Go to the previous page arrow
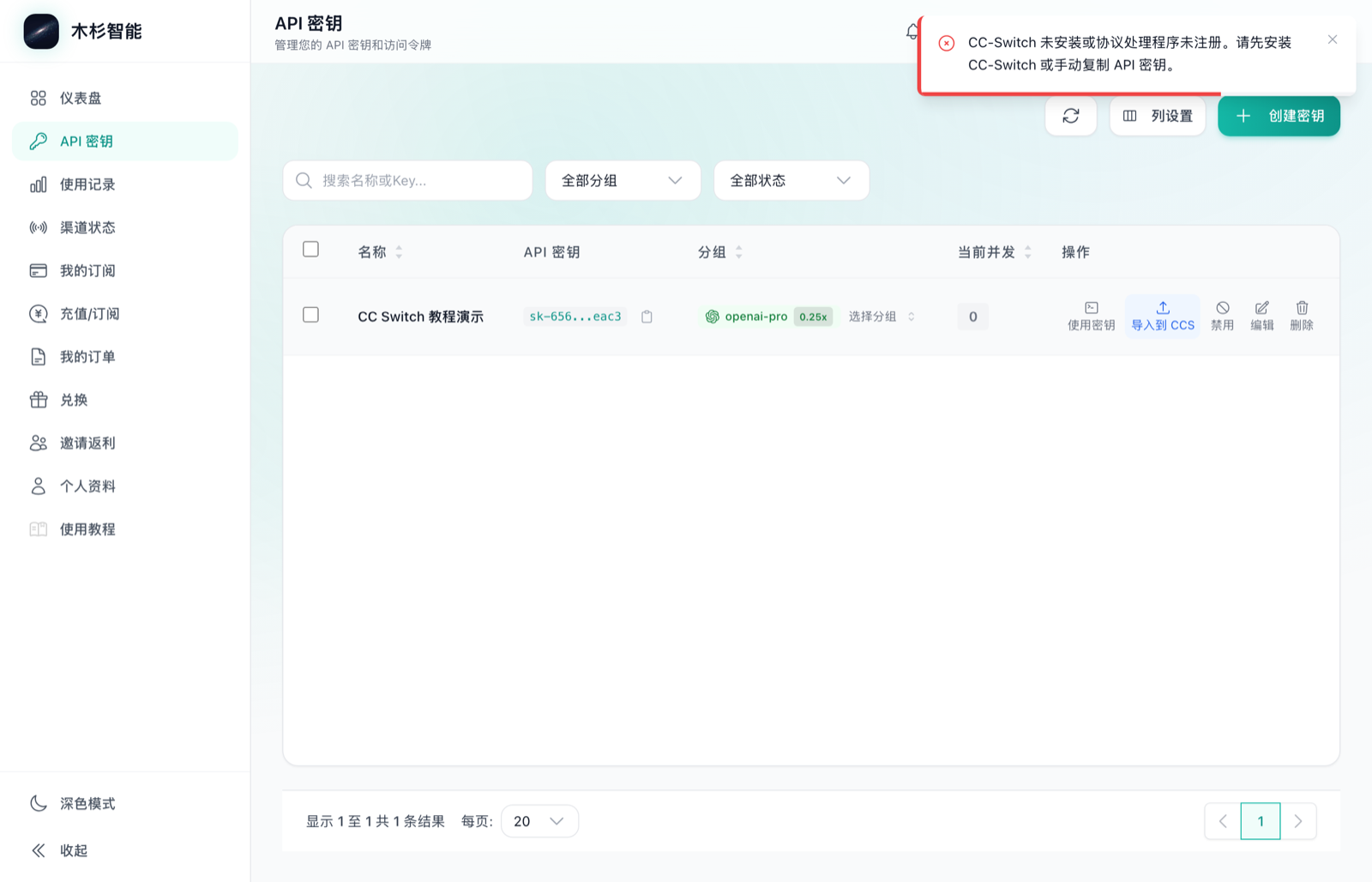The width and height of the screenshot is (1372, 882). pyautogui.click(x=1223, y=821)
